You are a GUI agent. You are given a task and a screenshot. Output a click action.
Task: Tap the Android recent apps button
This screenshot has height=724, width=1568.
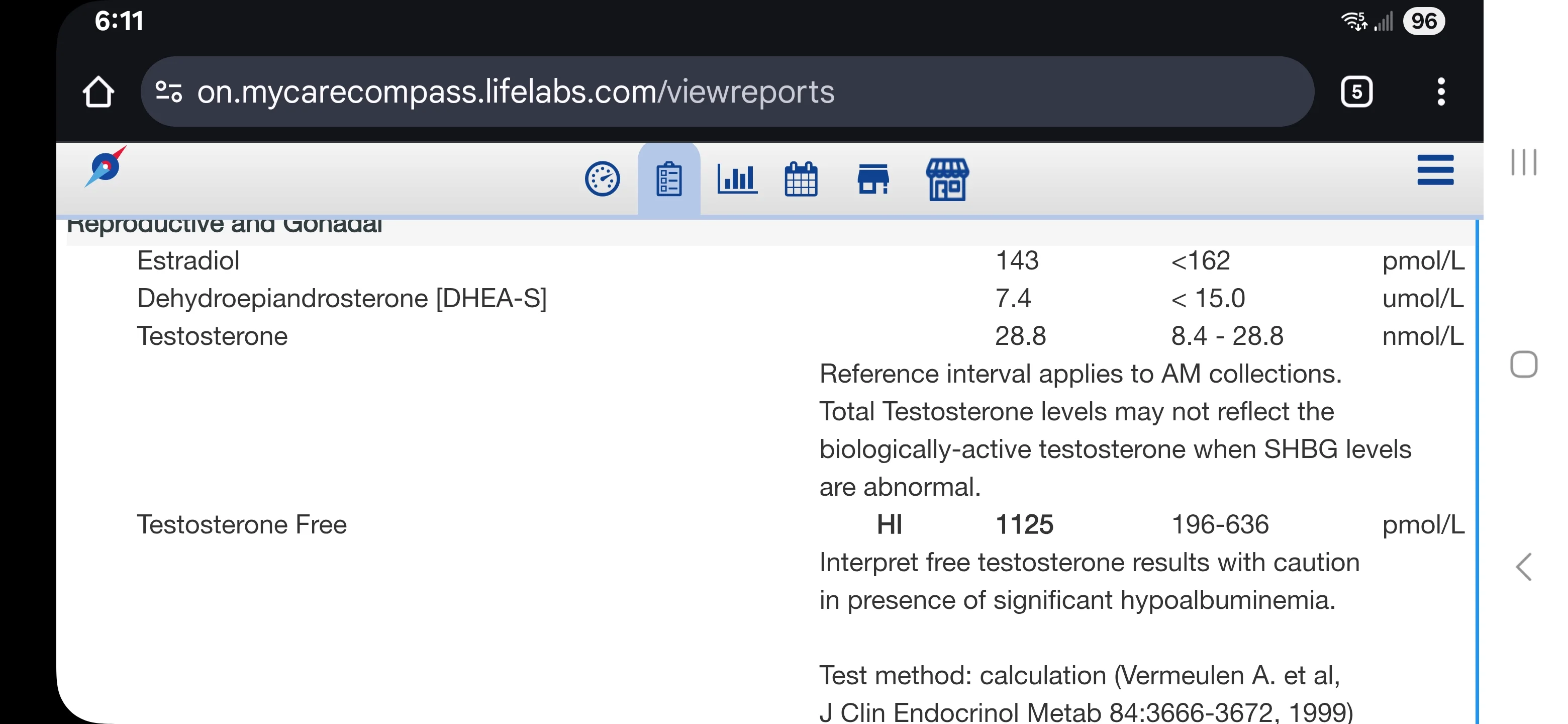1523,162
